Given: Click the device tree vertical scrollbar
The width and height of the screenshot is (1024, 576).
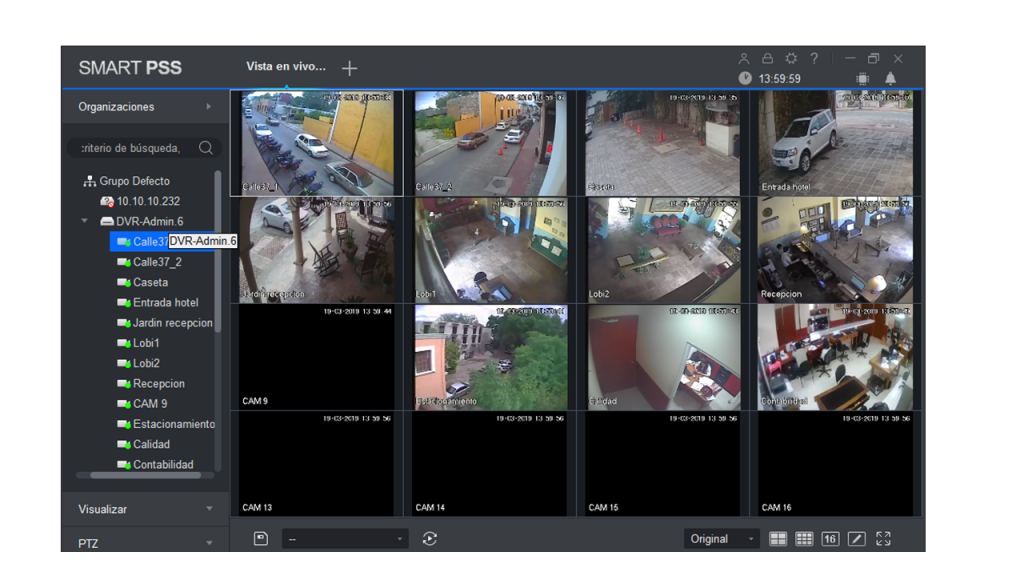Looking at the screenshot, I should [217, 251].
